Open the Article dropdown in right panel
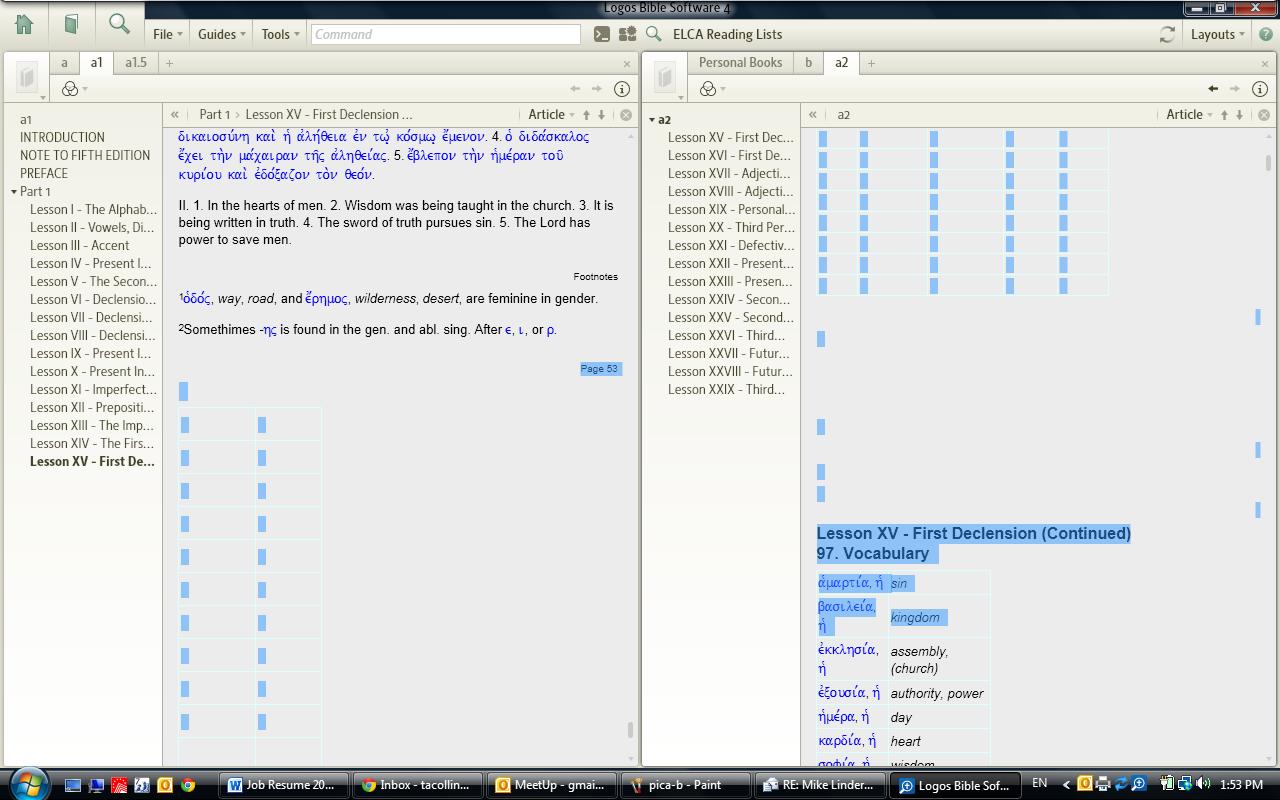The height and width of the screenshot is (800, 1280). 1189,115
